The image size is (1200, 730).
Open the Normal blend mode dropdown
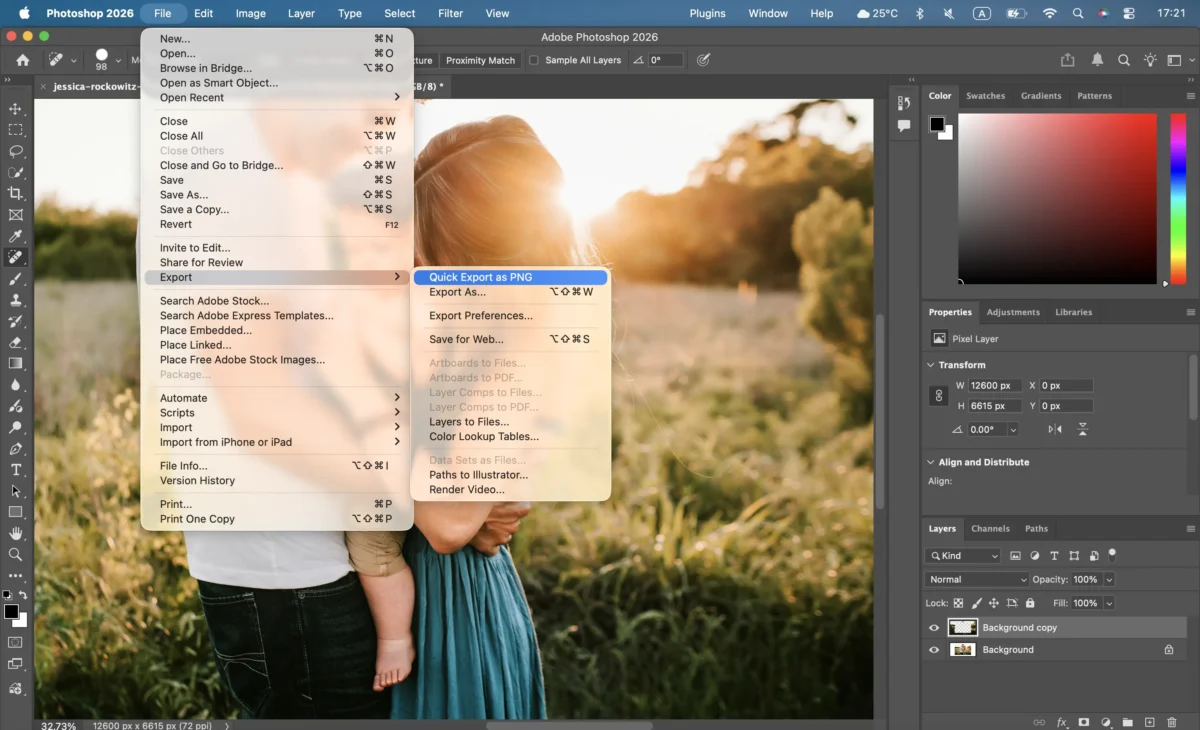[976, 579]
